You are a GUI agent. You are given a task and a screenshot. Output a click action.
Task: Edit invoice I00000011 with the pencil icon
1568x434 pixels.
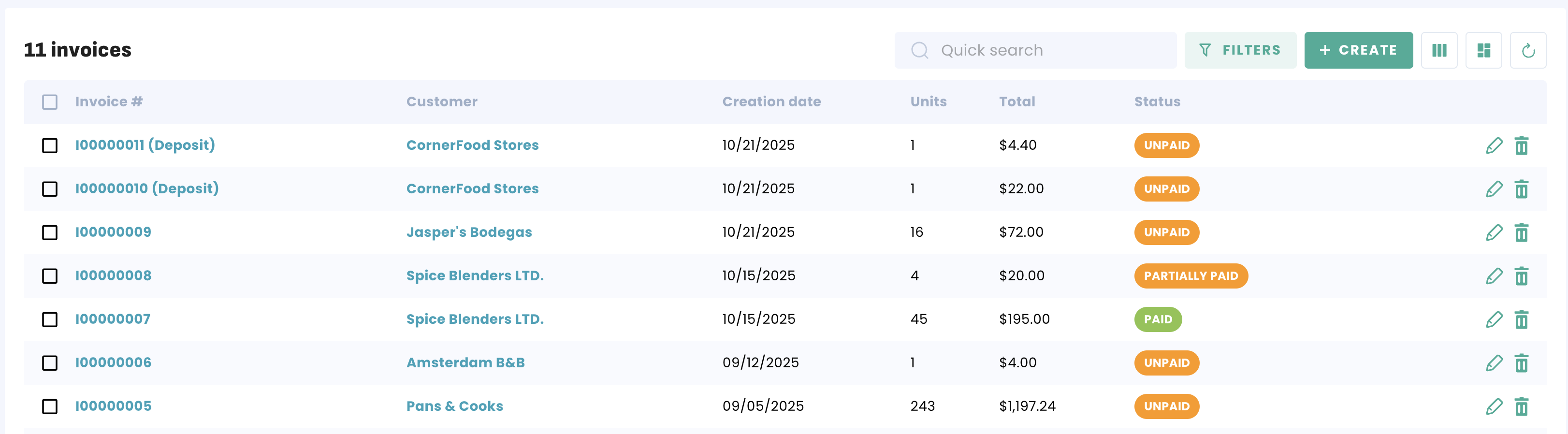click(1494, 145)
